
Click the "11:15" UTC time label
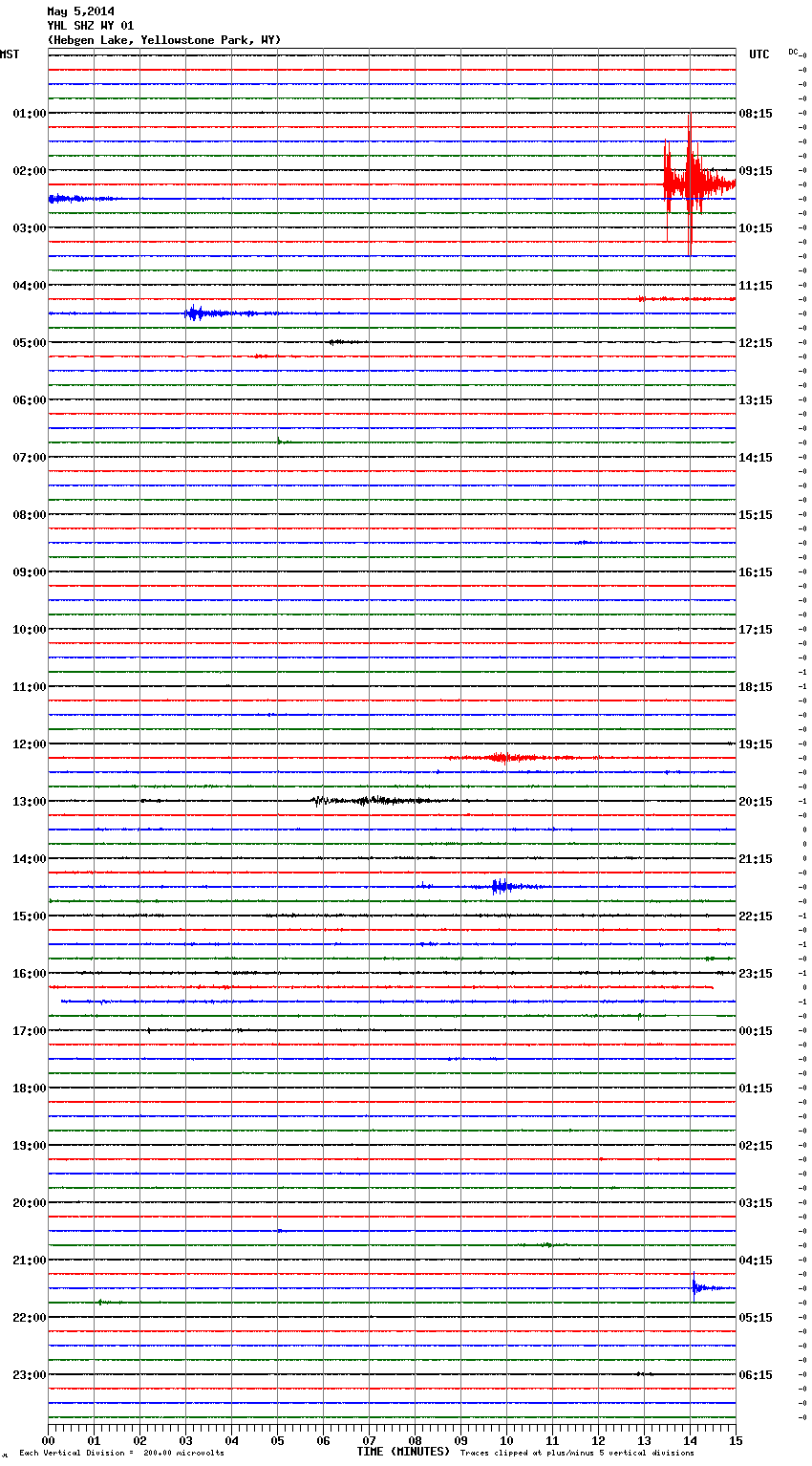click(756, 286)
